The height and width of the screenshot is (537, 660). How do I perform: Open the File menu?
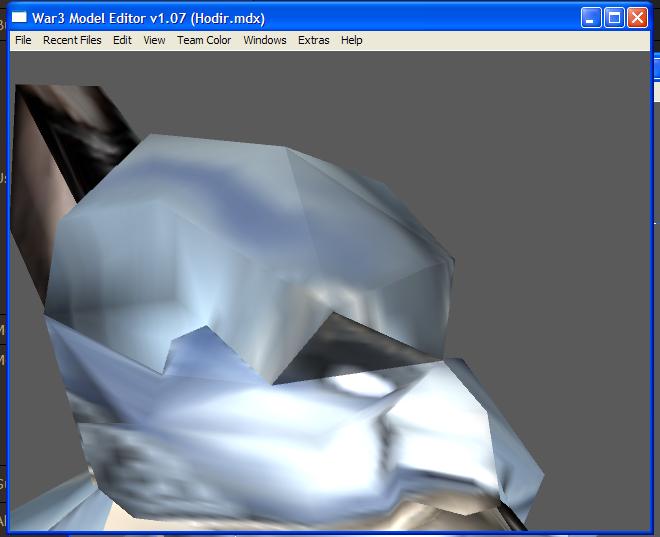coord(23,40)
